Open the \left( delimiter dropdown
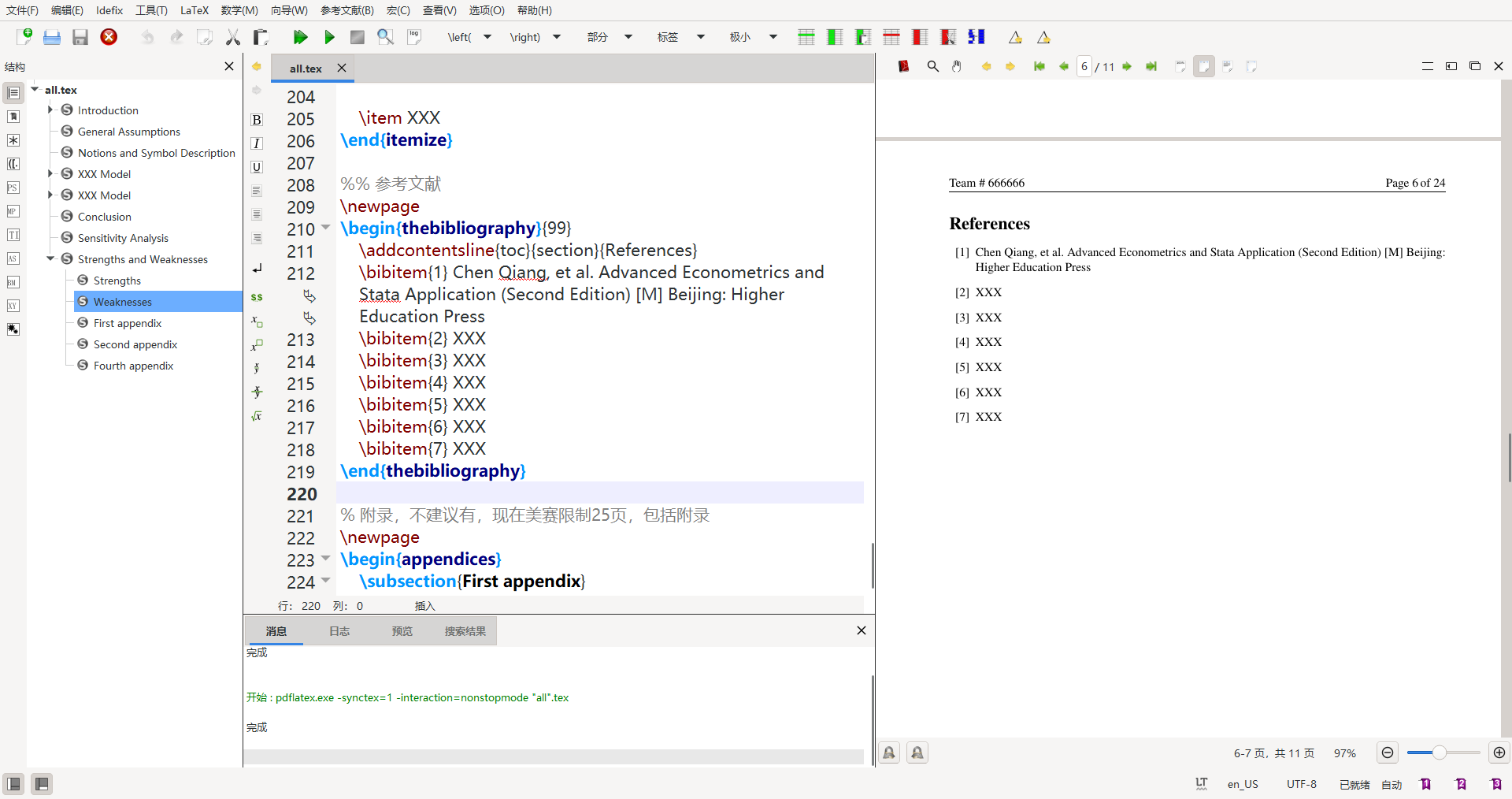The height and width of the screenshot is (799, 1512). pyautogui.click(x=487, y=37)
